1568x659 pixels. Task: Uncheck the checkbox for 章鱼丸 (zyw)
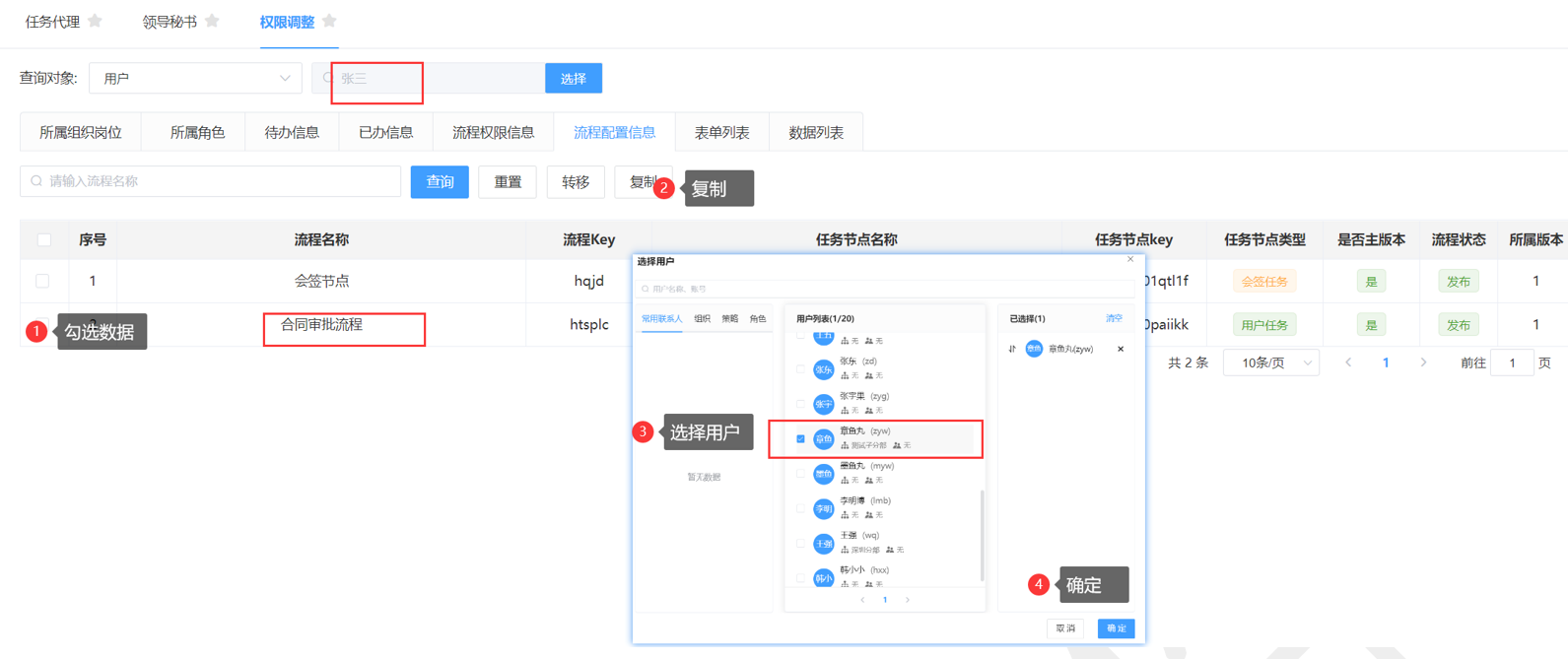coord(800,439)
